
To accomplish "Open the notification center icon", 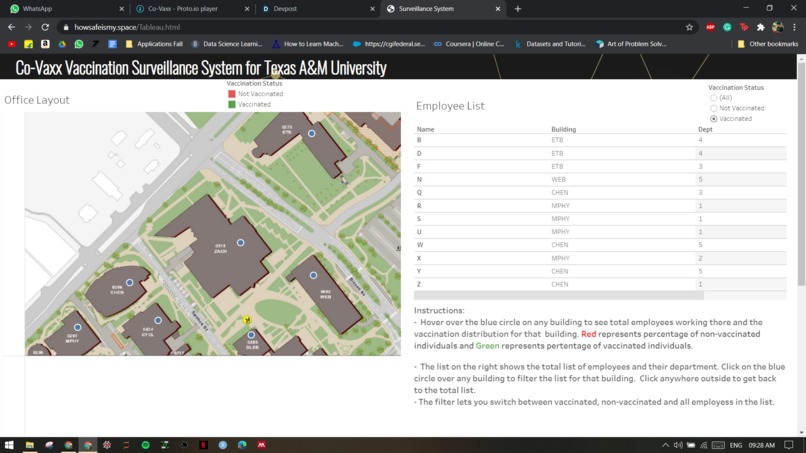I will pos(789,445).
